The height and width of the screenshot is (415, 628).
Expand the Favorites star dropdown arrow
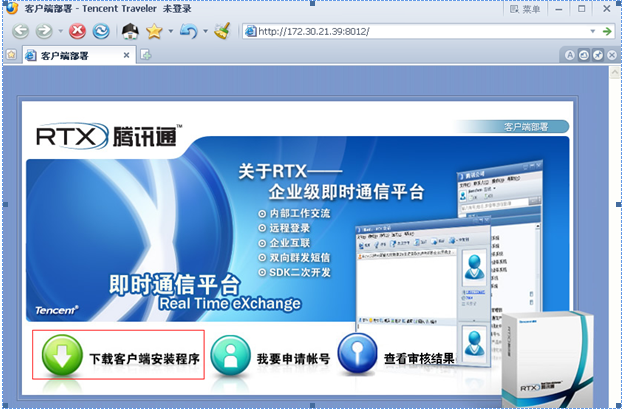click(x=170, y=32)
